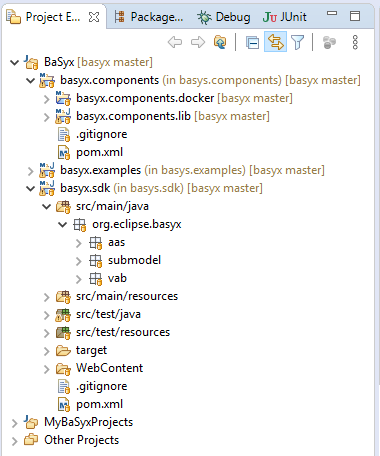This screenshot has height=456, width=380.
Task: Select the MyBaSyxProjects label
Action: coord(89,422)
